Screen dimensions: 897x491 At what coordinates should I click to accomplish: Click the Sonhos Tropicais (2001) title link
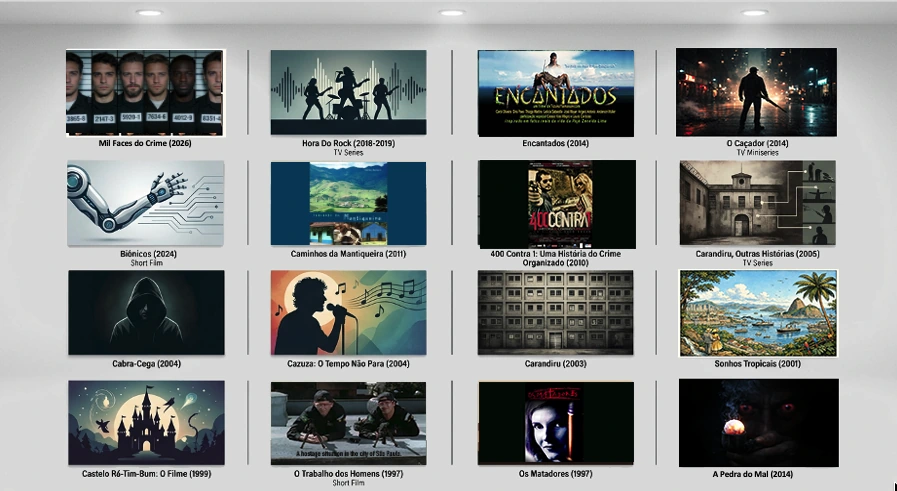point(757,364)
